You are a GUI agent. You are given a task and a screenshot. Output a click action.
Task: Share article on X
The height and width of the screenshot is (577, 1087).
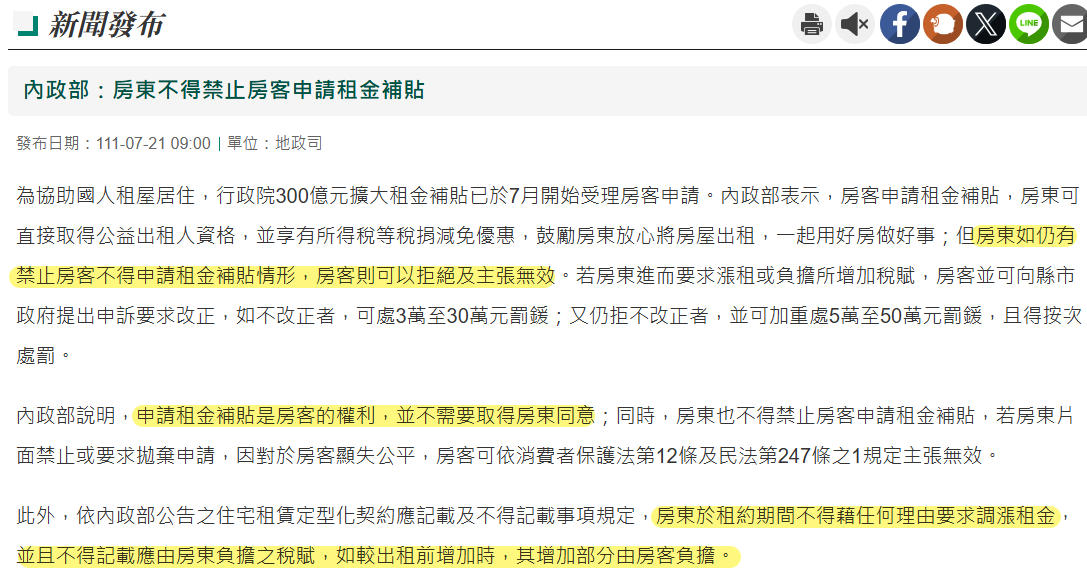click(x=986, y=24)
